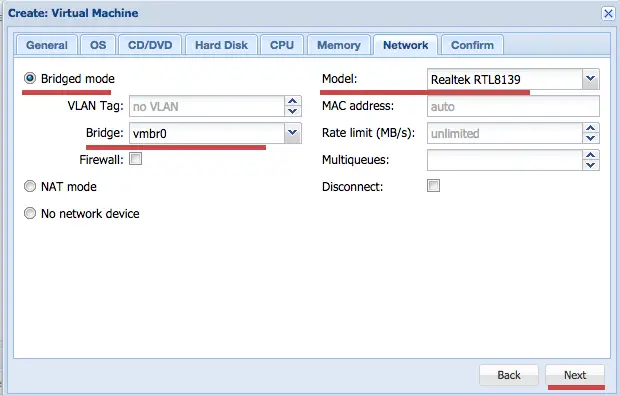620x396 pixels.
Task: Select No network device option
Action: (30, 213)
